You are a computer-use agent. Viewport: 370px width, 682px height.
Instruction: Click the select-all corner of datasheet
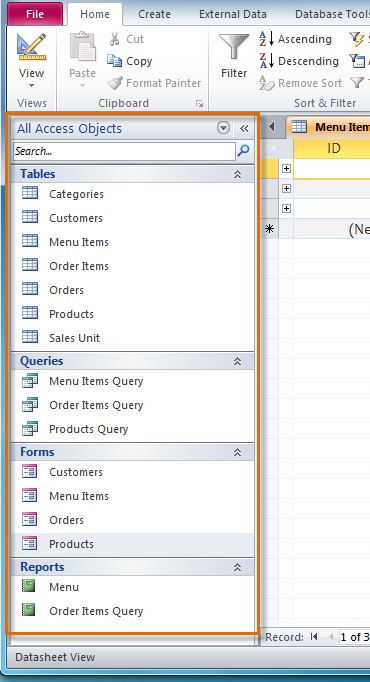pyautogui.click(x=270, y=149)
